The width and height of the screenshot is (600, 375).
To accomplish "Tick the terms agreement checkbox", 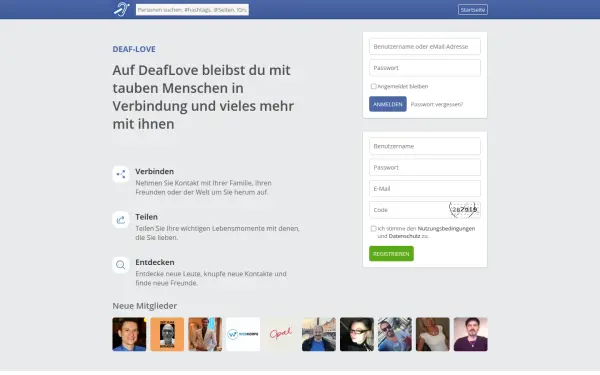I will click(373, 228).
